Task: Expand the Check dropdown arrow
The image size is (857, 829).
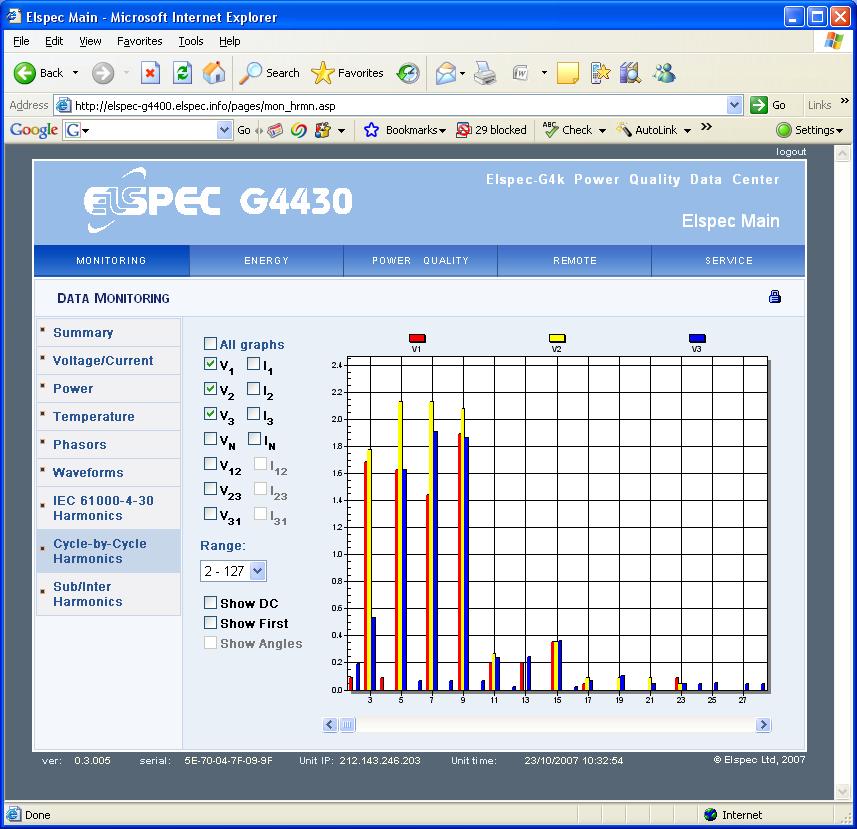Action: [x=602, y=131]
